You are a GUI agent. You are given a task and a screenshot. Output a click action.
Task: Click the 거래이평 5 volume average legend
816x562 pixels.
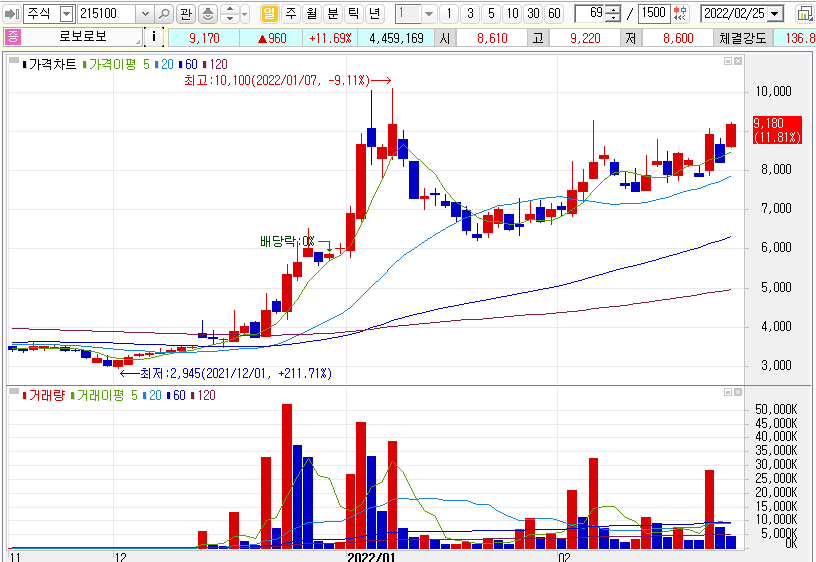point(107,395)
